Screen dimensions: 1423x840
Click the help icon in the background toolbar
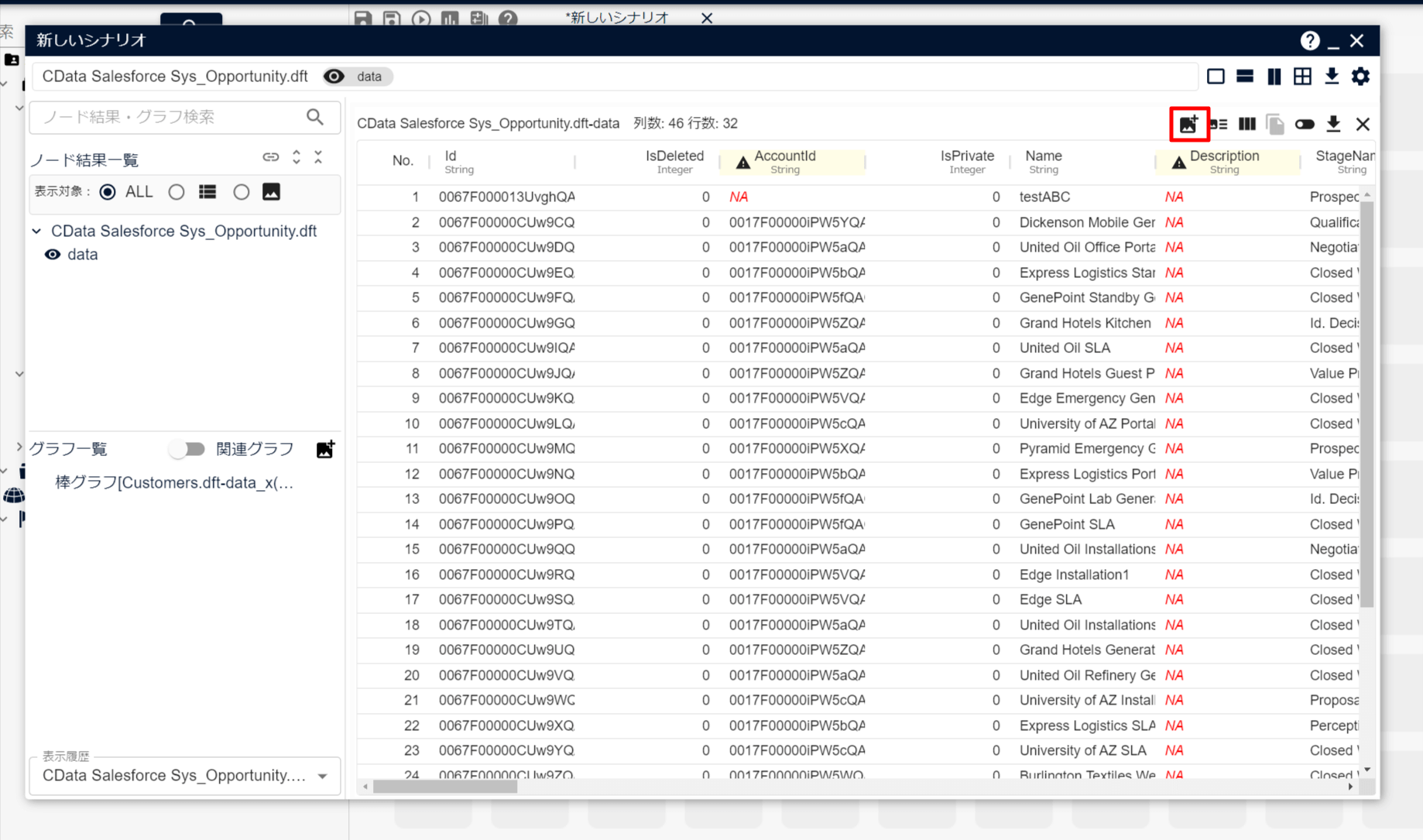pyautogui.click(x=508, y=18)
